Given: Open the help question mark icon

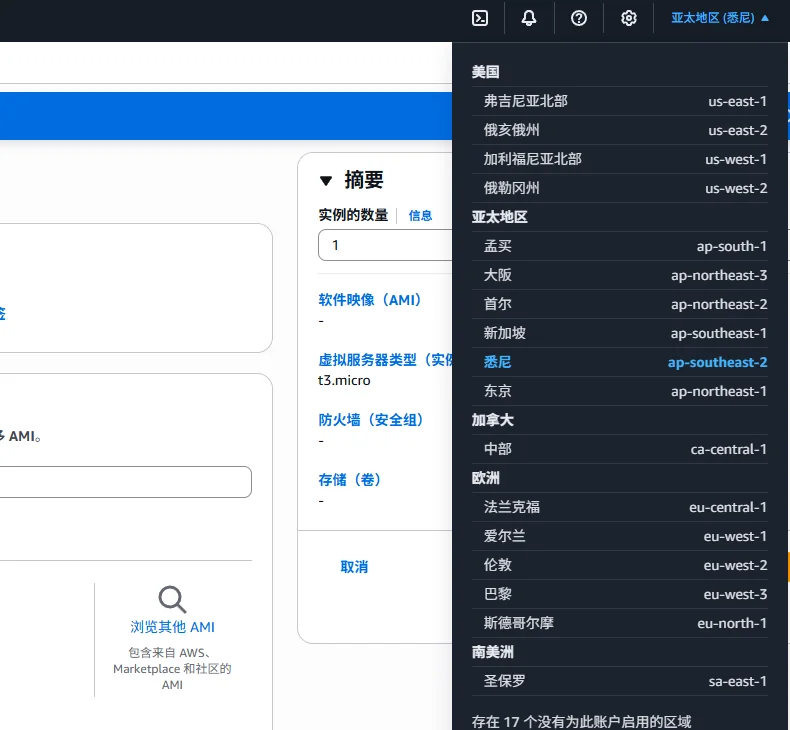Looking at the screenshot, I should (x=579, y=18).
